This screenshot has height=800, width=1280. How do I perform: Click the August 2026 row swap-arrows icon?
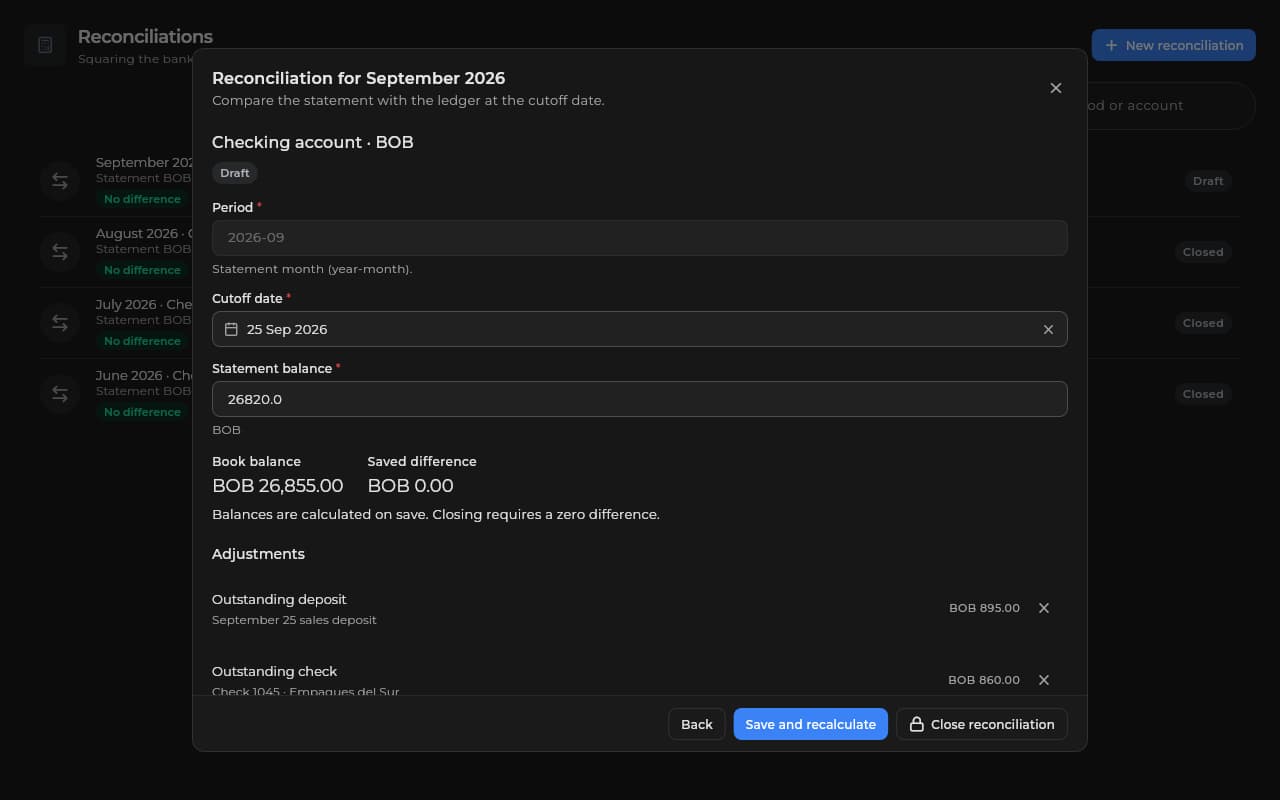point(60,252)
